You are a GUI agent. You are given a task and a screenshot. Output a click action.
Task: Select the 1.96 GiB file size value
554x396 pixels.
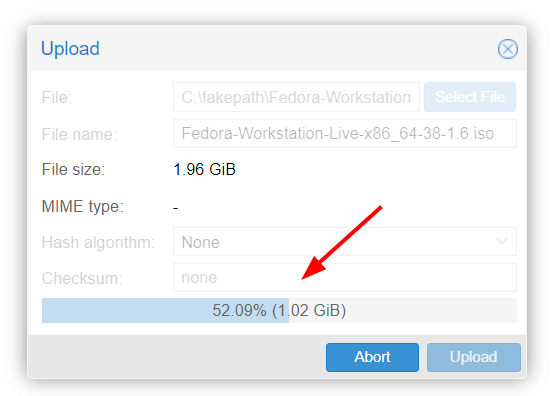(x=205, y=170)
